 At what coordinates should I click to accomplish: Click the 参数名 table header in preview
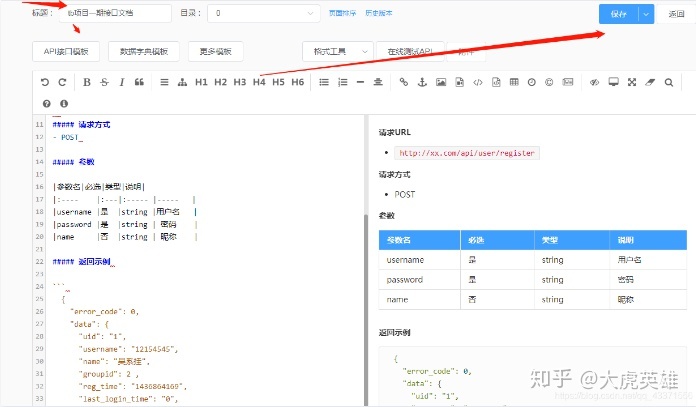(419, 240)
